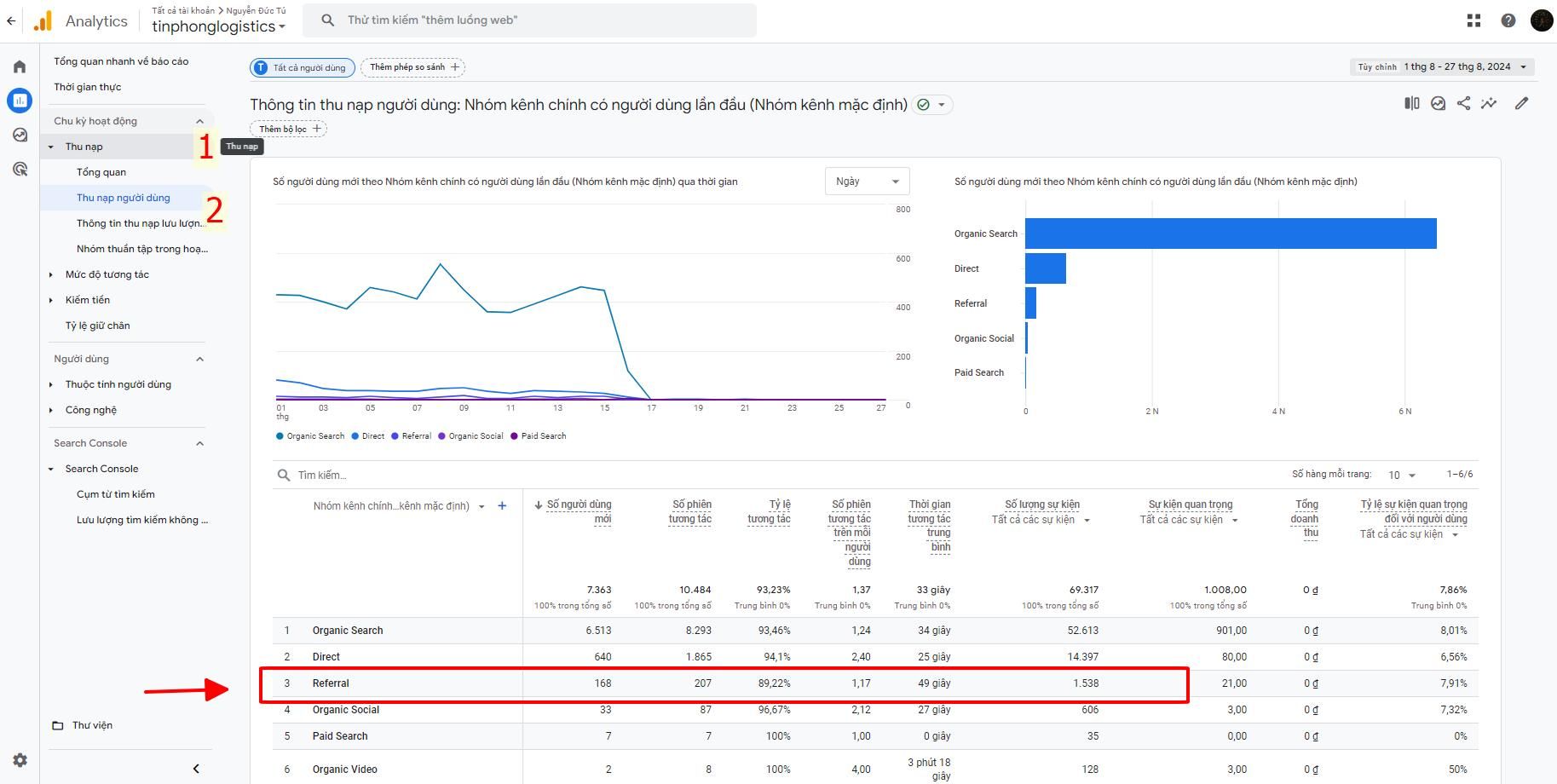The width and height of the screenshot is (1557, 784).
Task: Collapse the Chu kỳ hoạt động section
Action: (200, 121)
